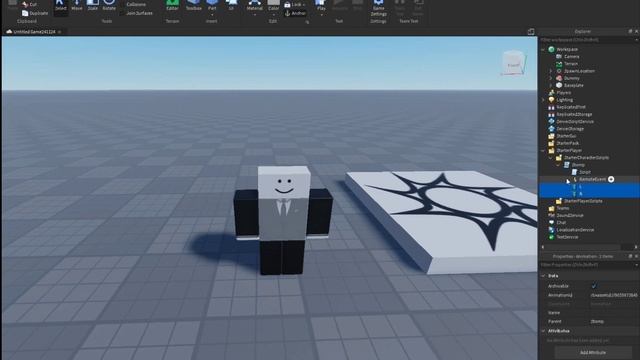
Task: Collapse the StarterCharacterScripts node
Action: click(551, 158)
